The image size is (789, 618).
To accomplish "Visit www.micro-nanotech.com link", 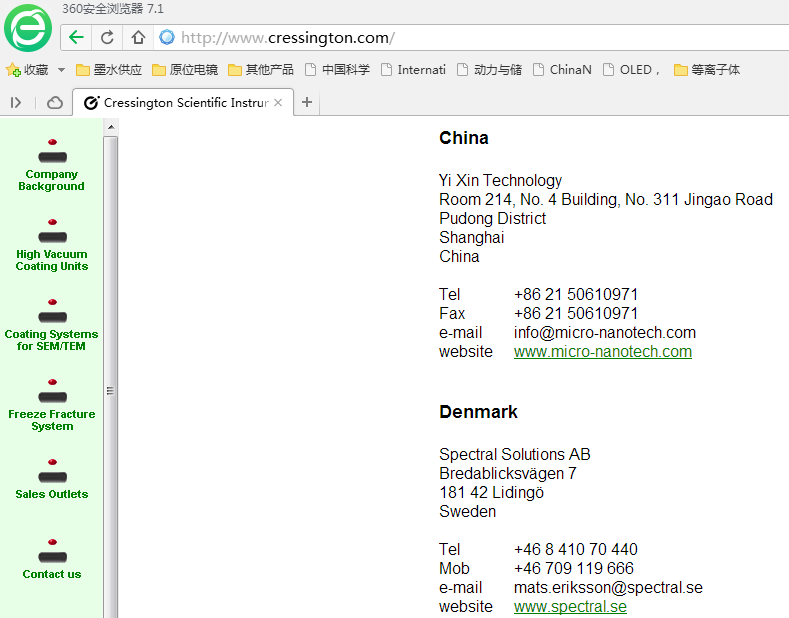I will tap(603, 351).
